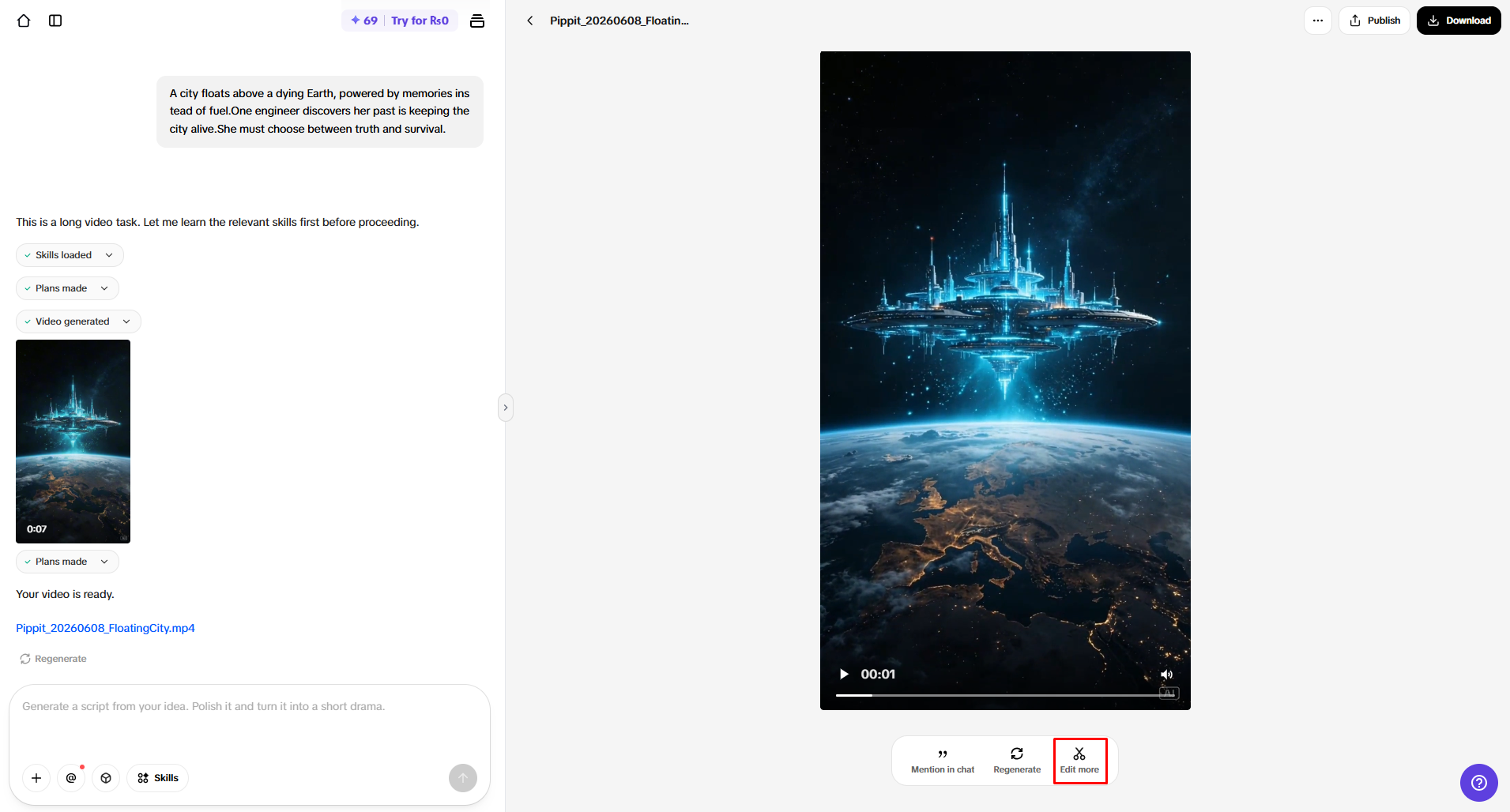The image size is (1510, 812).
Task: Expand the Skills loaded dropdown
Action: click(x=70, y=255)
